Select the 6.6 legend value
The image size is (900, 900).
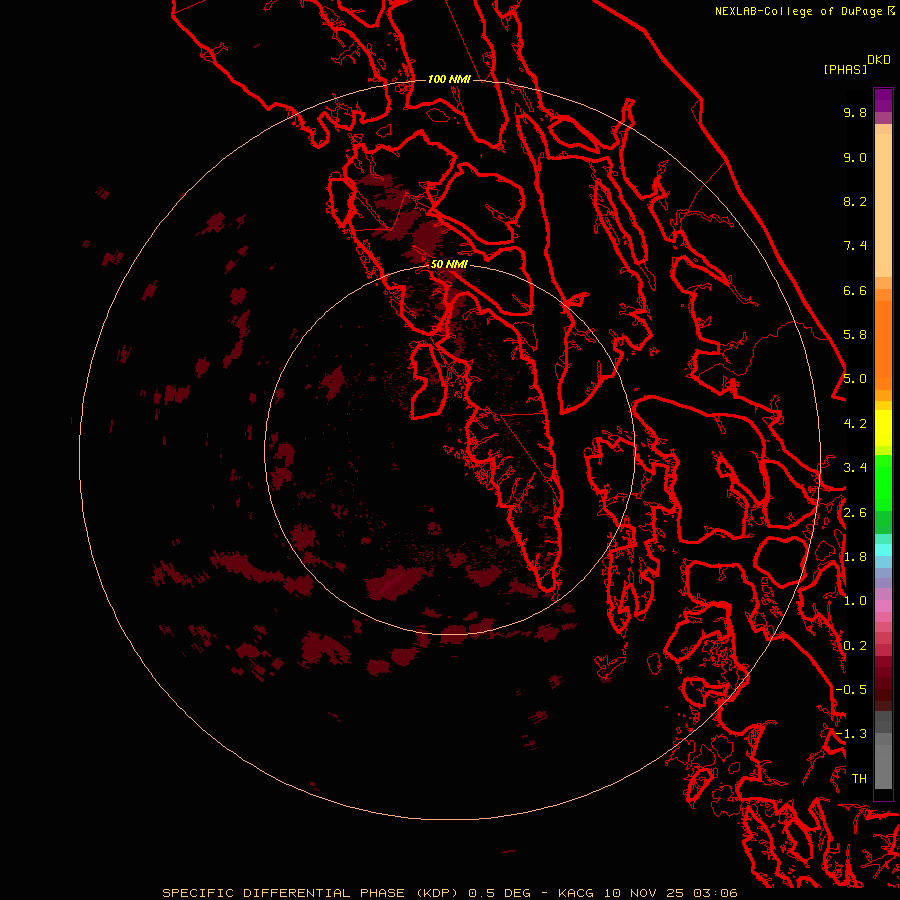point(855,290)
